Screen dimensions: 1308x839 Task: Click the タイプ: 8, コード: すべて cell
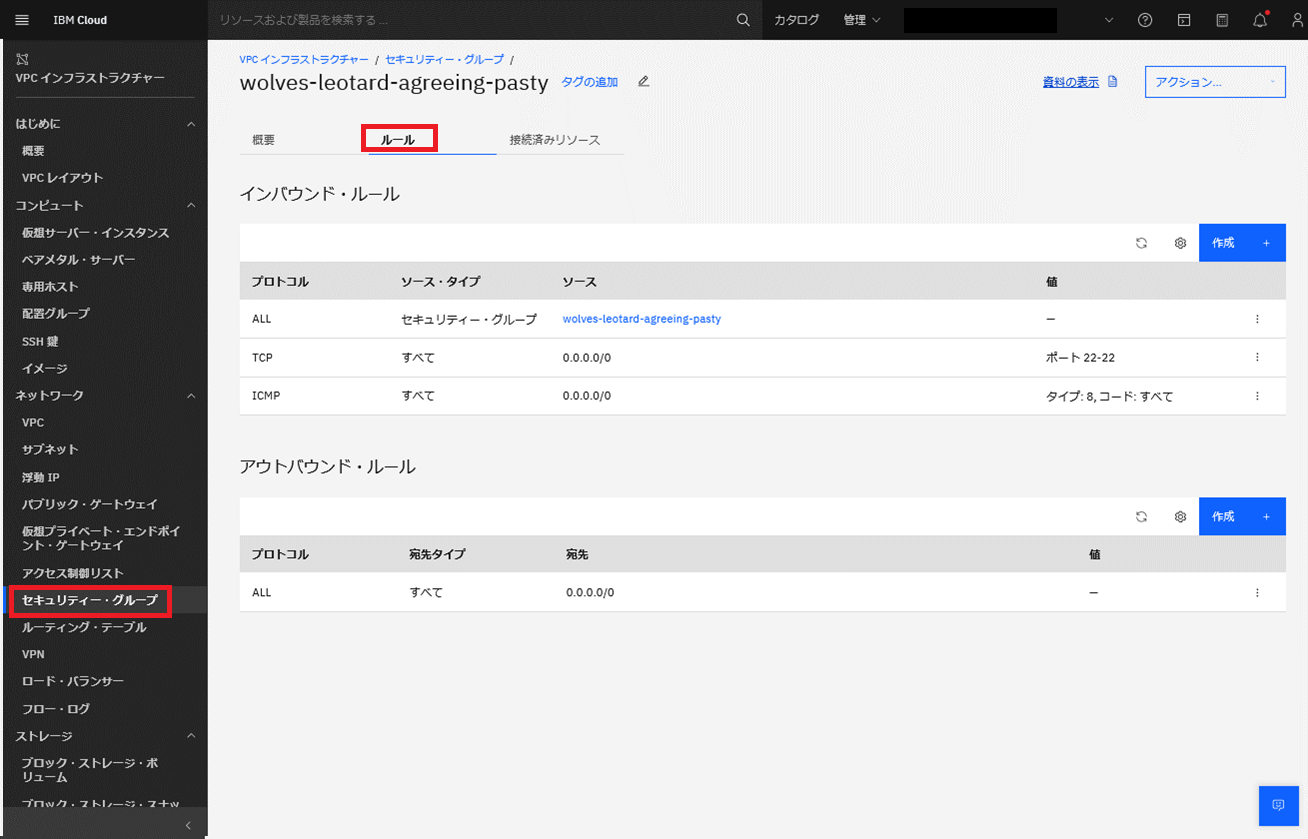1109,396
